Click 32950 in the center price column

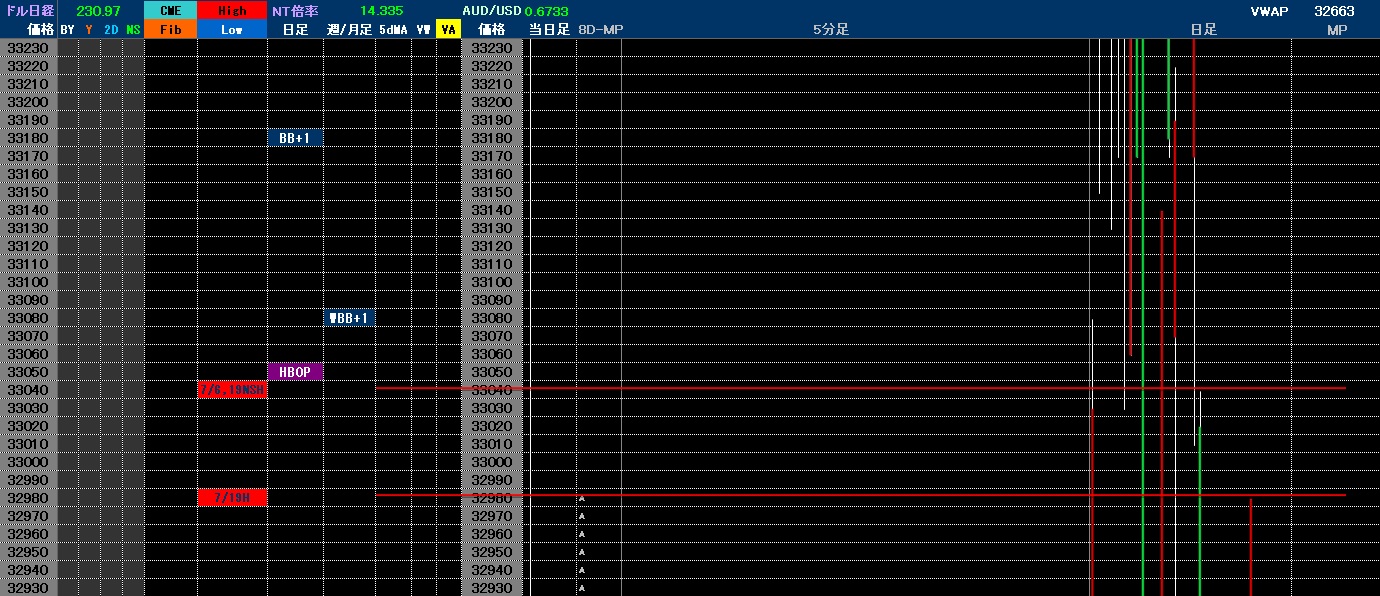[x=491, y=552]
